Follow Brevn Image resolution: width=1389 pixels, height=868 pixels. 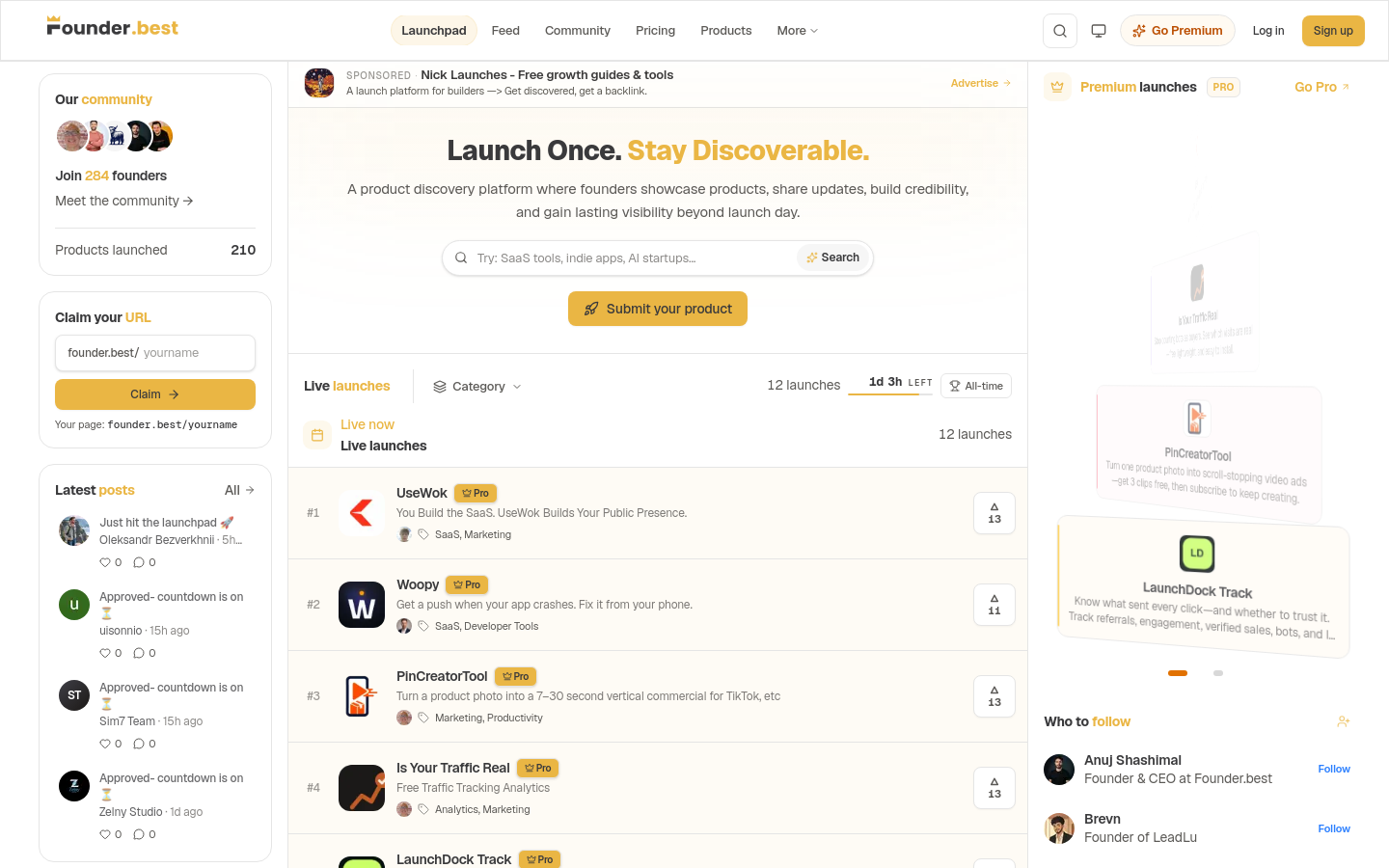(x=1334, y=828)
